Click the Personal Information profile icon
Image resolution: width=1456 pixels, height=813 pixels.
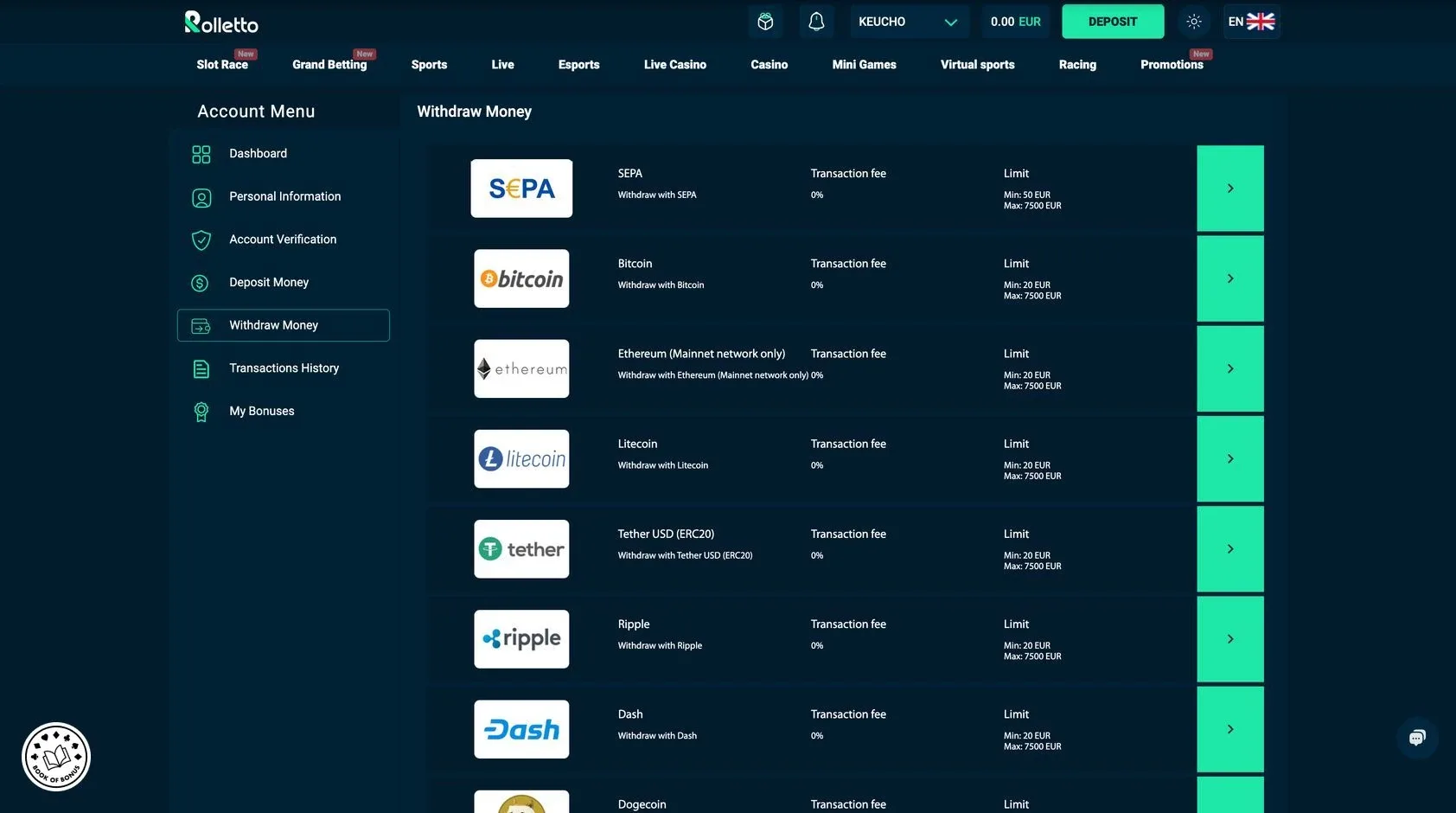pyautogui.click(x=201, y=198)
